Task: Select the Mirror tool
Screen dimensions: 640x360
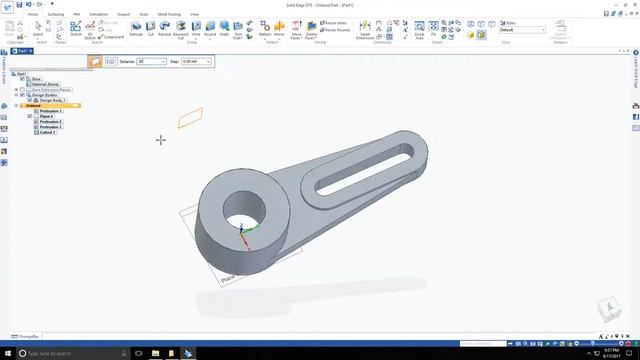Action: (279, 29)
